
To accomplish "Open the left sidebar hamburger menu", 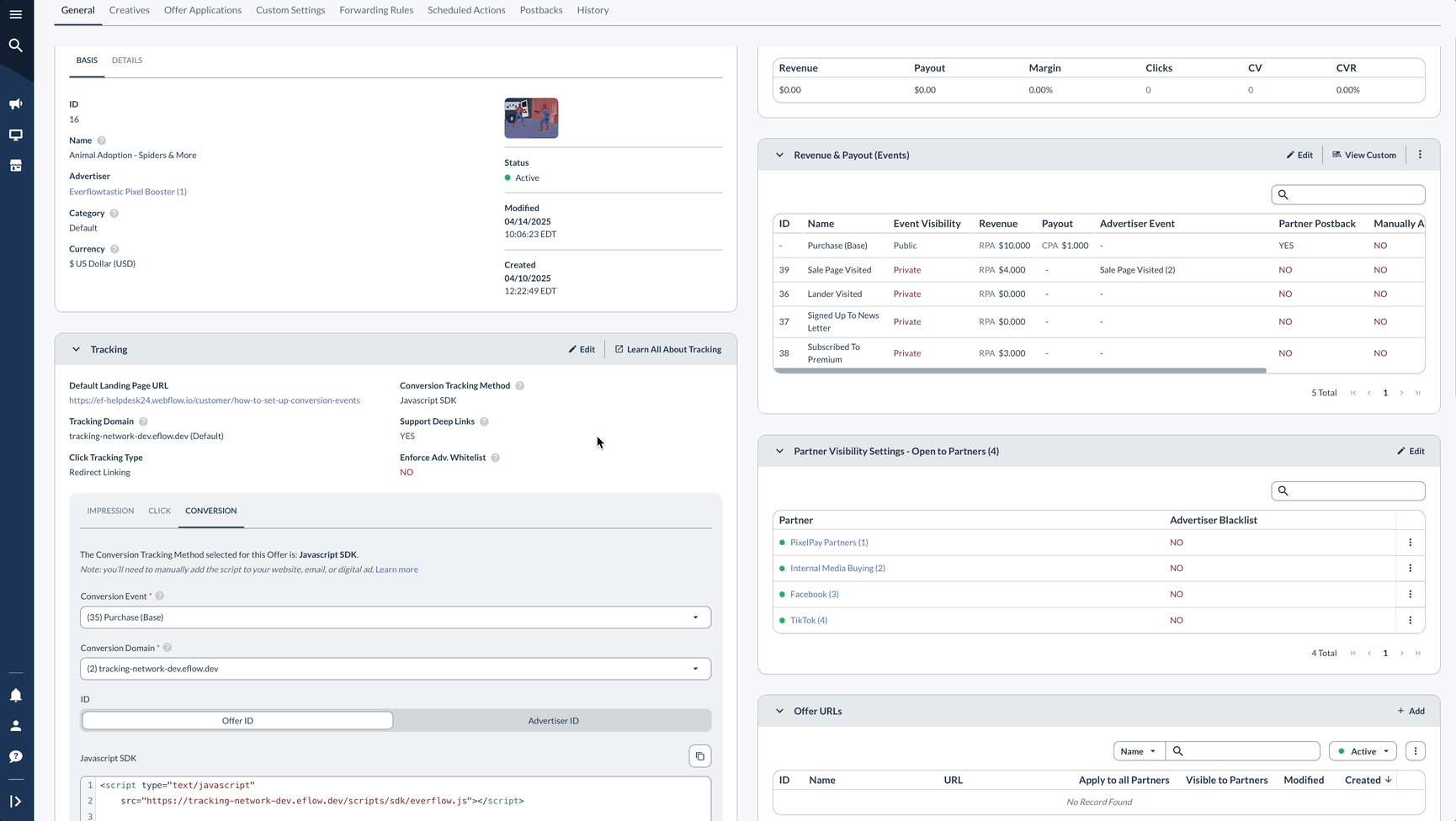I will coord(15,13).
